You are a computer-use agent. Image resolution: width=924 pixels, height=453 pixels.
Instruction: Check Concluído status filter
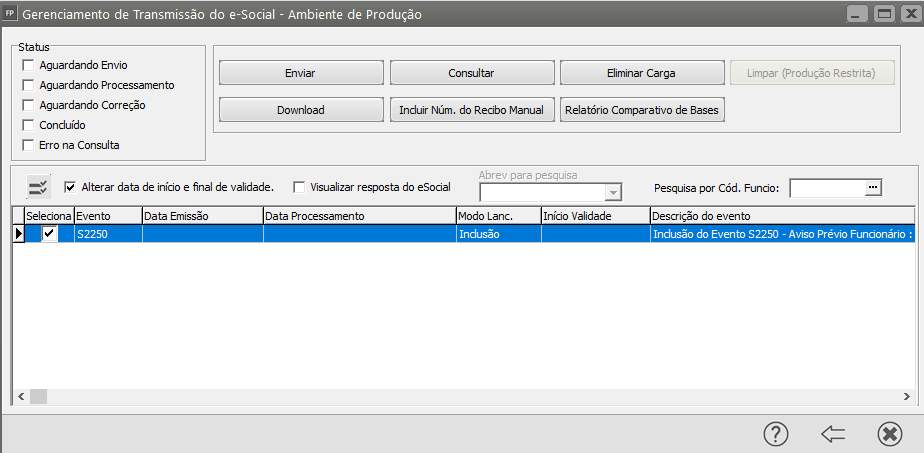[x=28, y=125]
